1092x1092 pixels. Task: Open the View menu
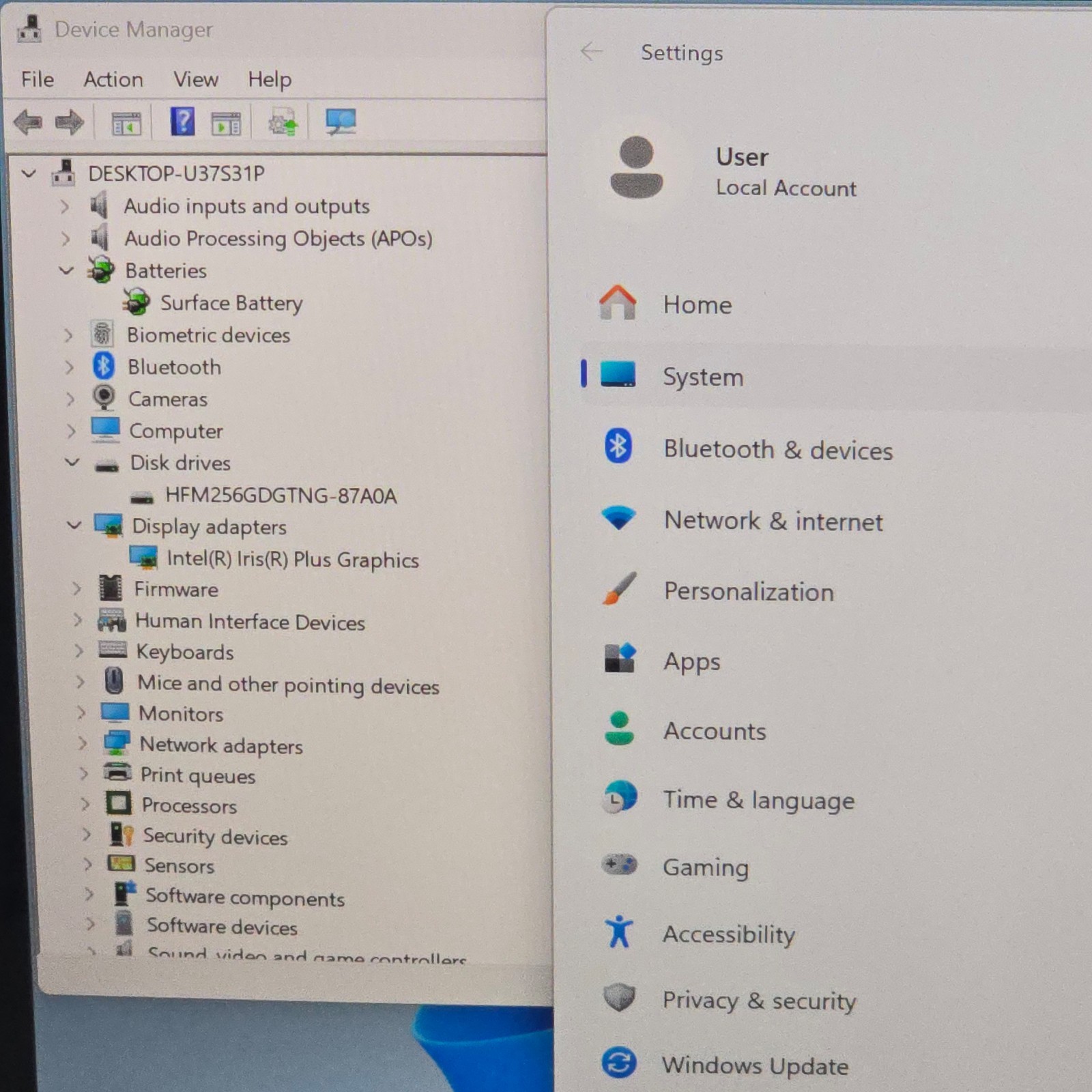point(196,79)
